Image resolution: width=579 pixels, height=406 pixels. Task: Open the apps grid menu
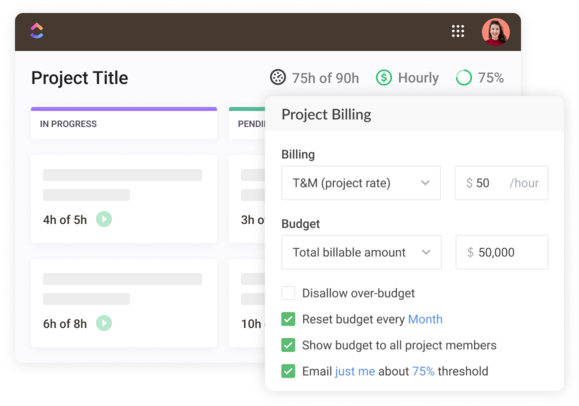(x=458, y=31)
